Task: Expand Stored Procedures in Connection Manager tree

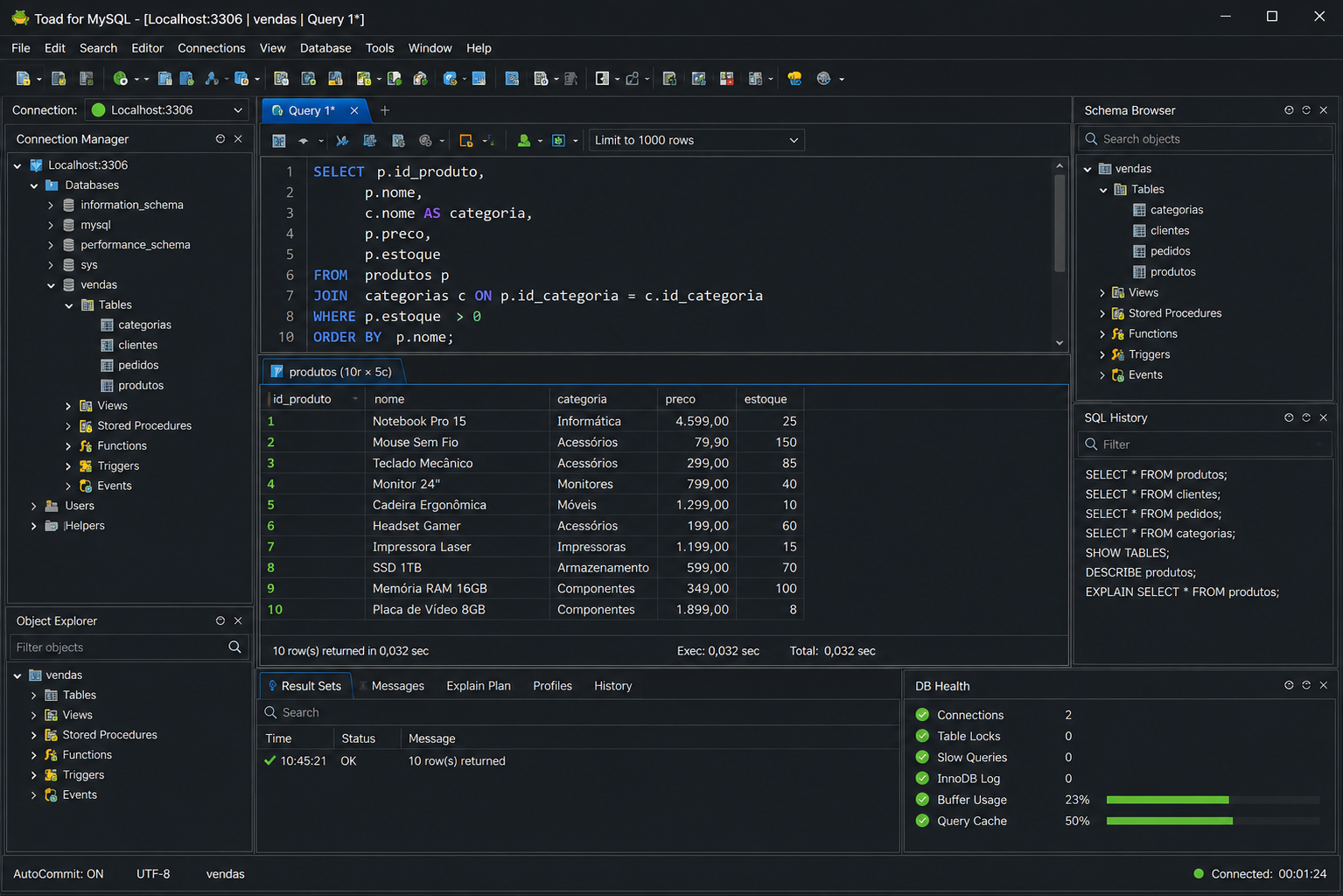Action: (x=68, y=426)
